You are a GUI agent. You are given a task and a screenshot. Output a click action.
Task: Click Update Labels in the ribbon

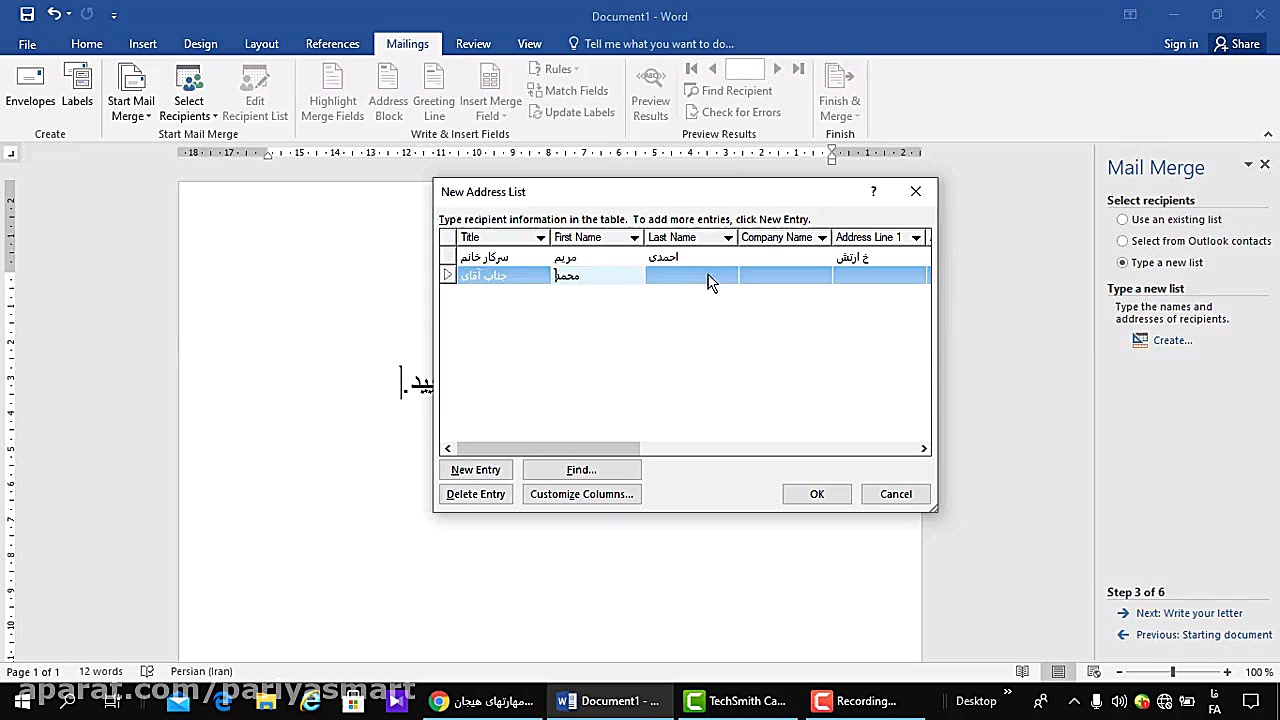(x=571, y=112)
